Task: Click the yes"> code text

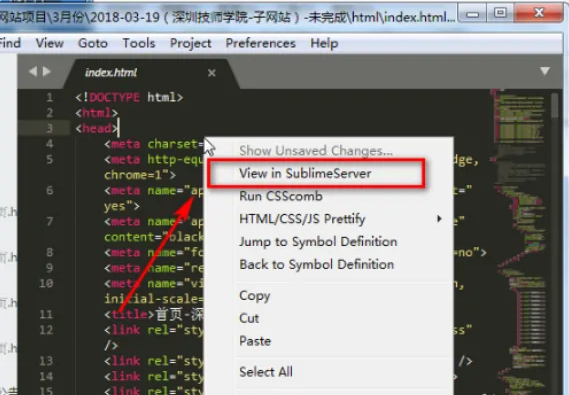Action: (x=122, y=206)
